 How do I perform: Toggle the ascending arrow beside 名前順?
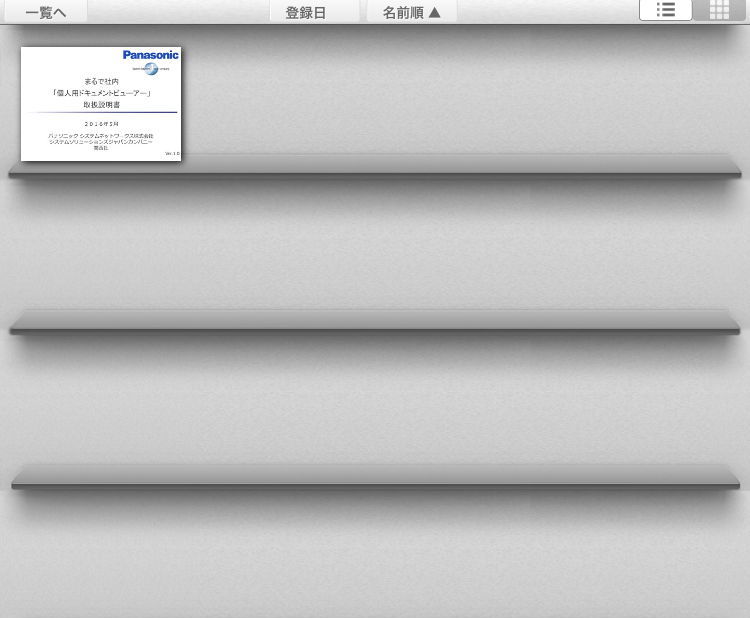click(x=435, y=12)
